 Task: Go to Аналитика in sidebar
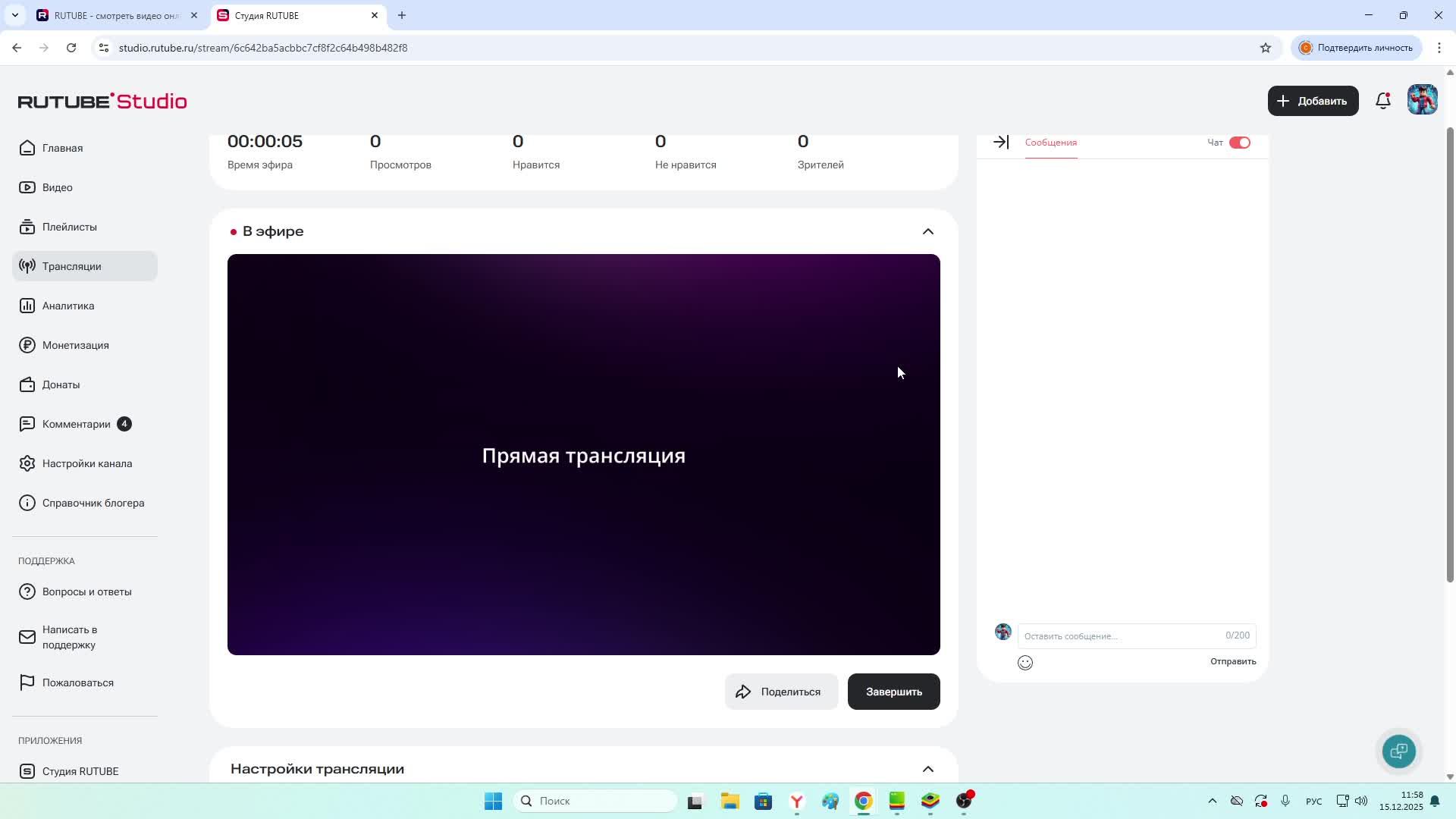tap(68, 306)
